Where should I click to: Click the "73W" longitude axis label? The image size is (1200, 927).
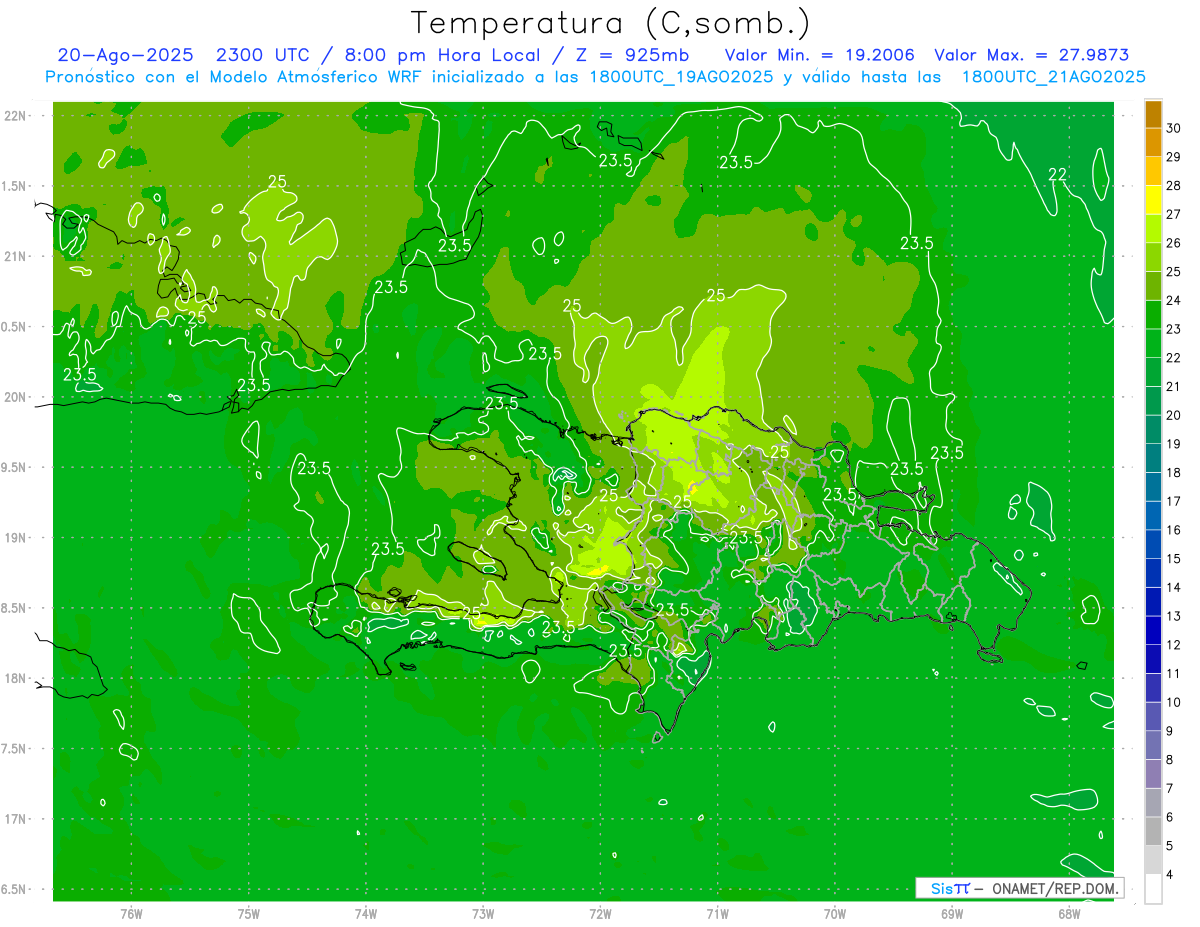(483, 914)
